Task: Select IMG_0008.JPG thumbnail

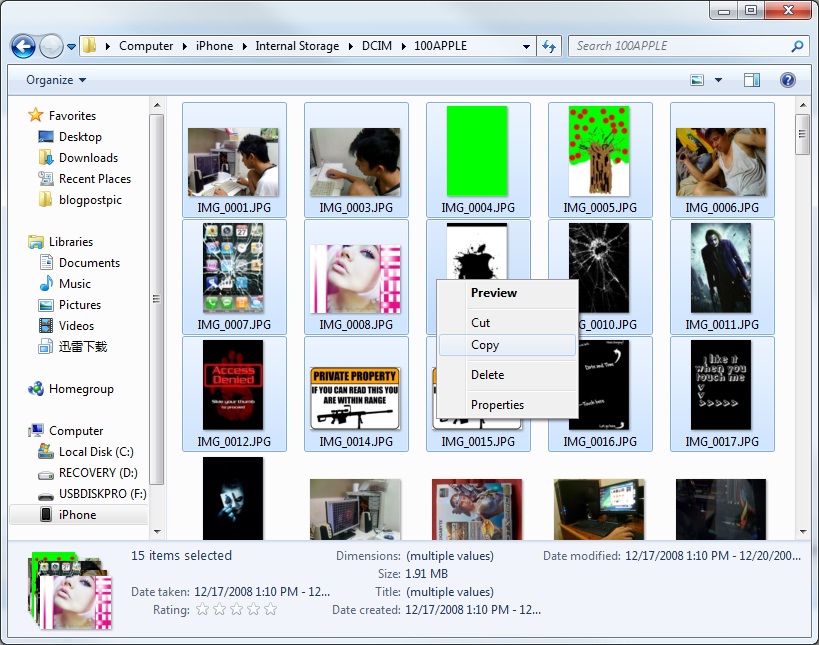Action: pos(355,279)
